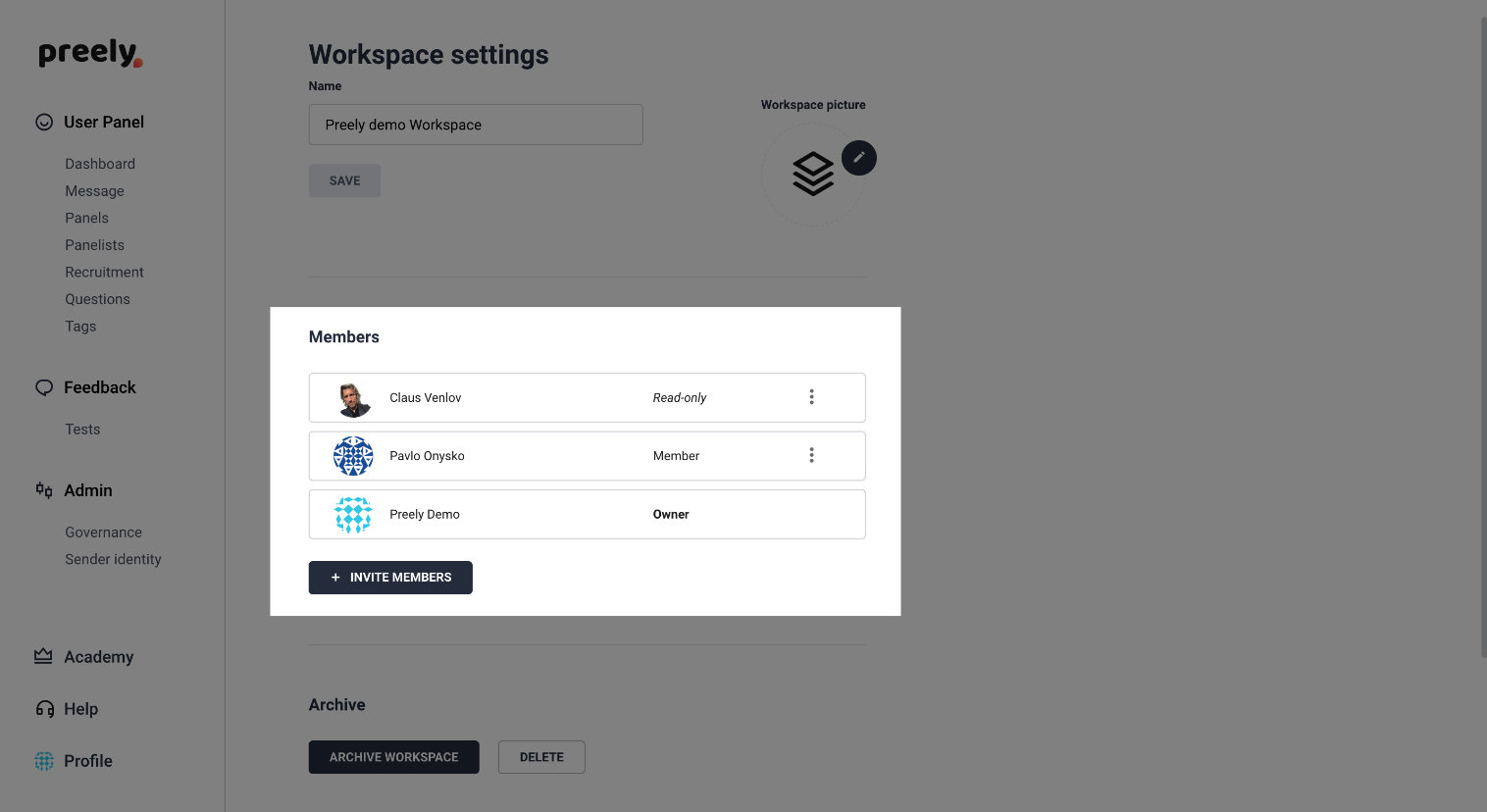
Task: Click the Invite Members button
Action: (390, 578)
